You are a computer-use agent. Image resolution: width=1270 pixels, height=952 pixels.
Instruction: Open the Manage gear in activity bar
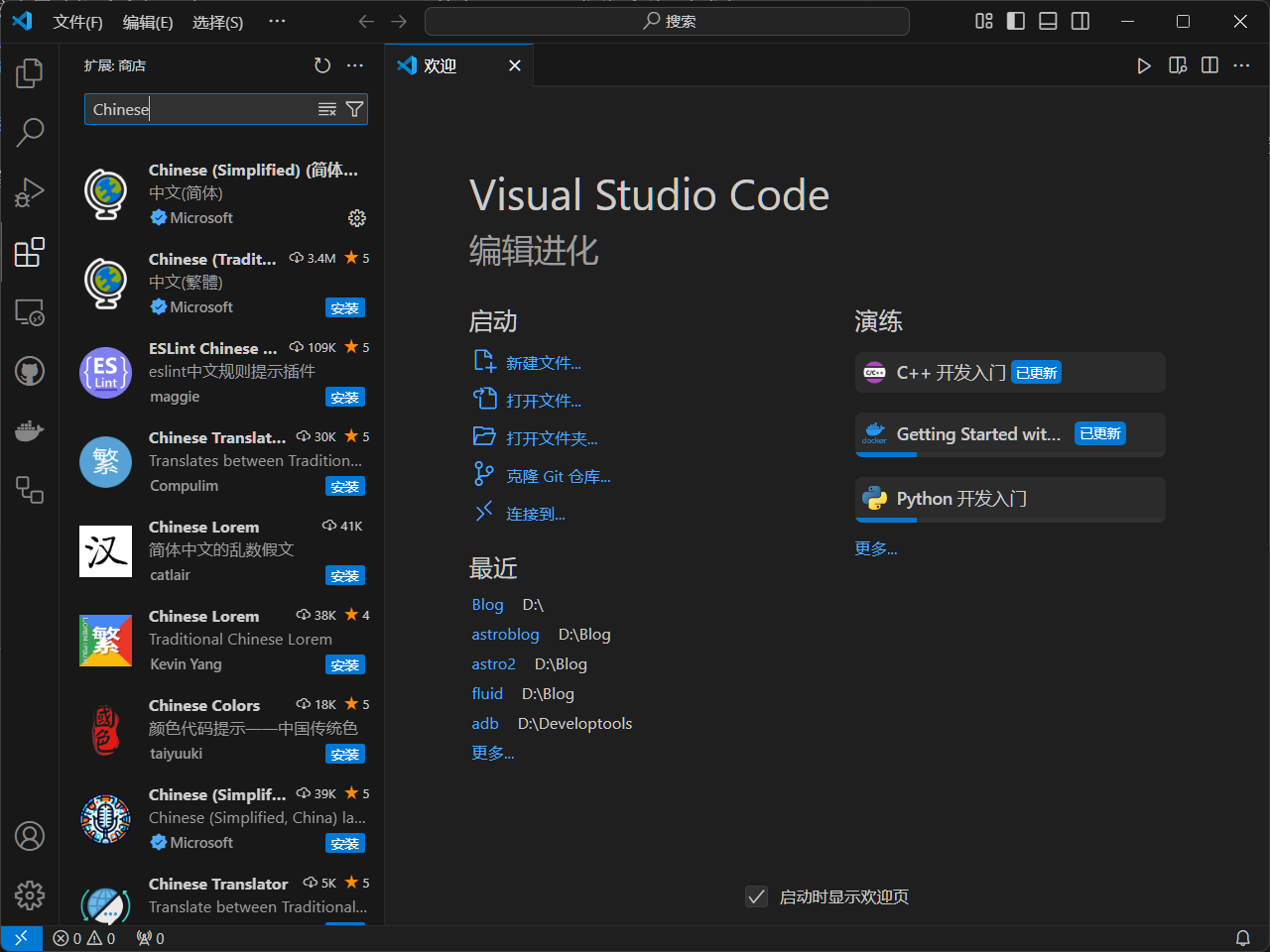pos(30,895)
